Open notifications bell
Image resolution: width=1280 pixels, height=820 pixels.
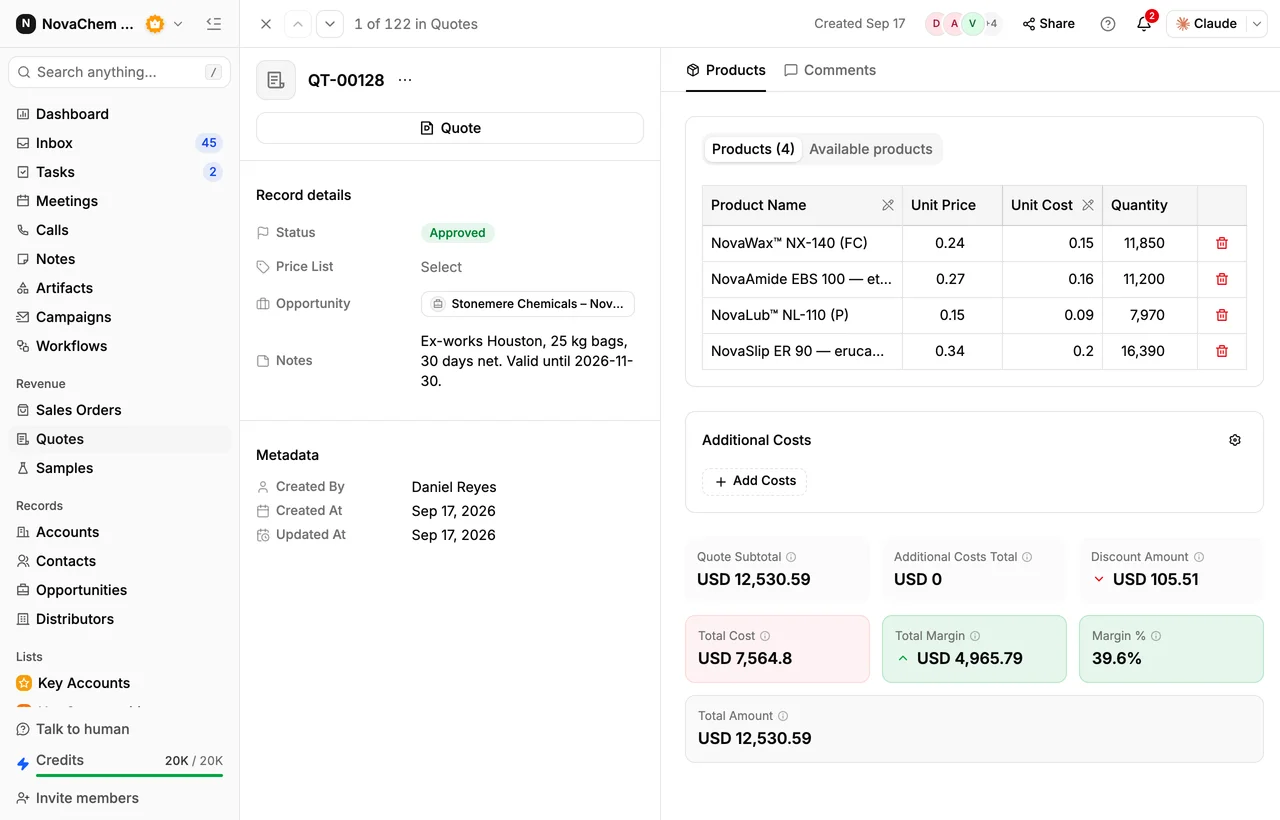[x=1144, y=24]
